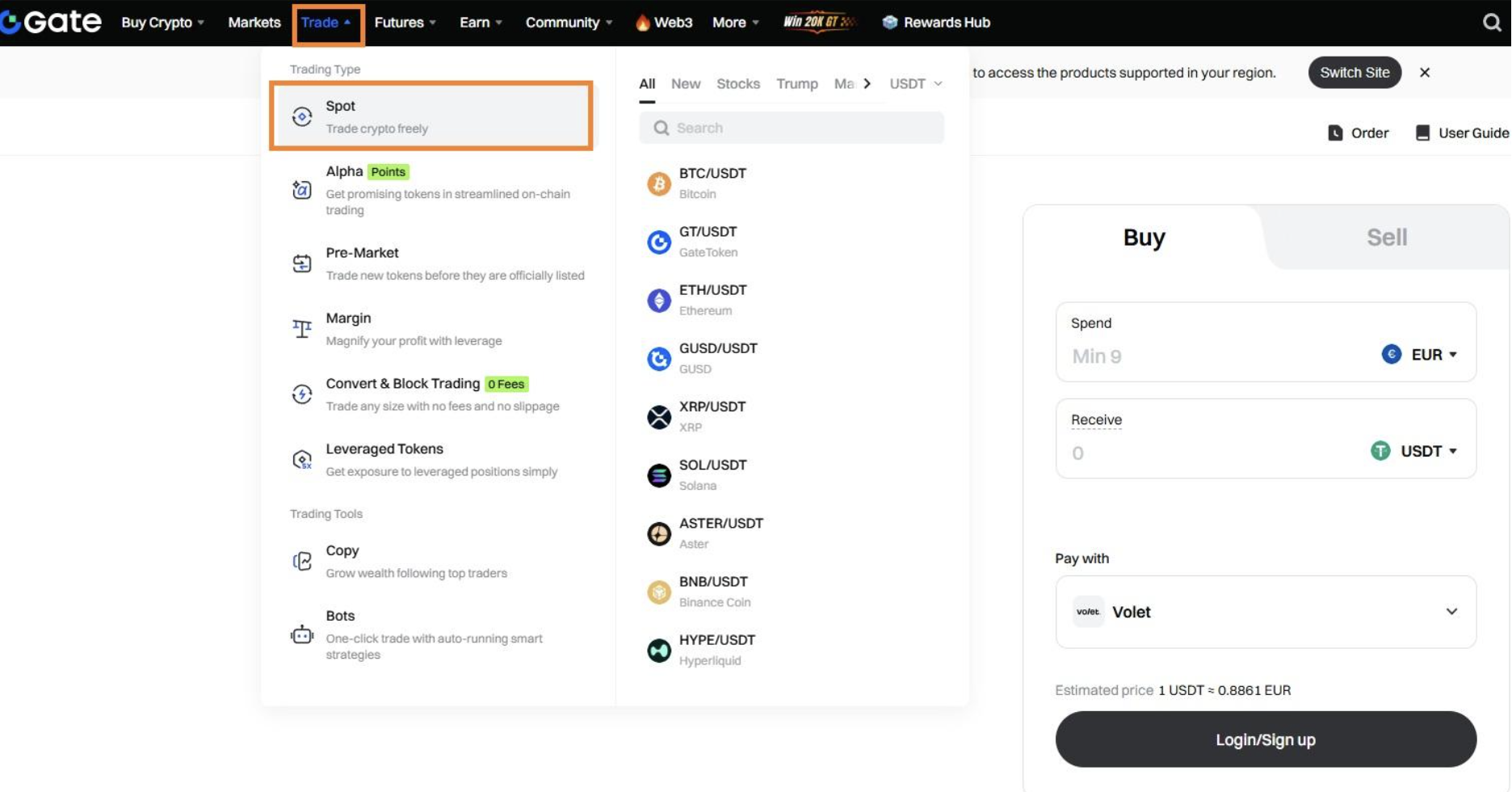This screenshot has width=1512, height=792.
Task: Open the search magnifier in top bar
Action: click(1492, 23)
